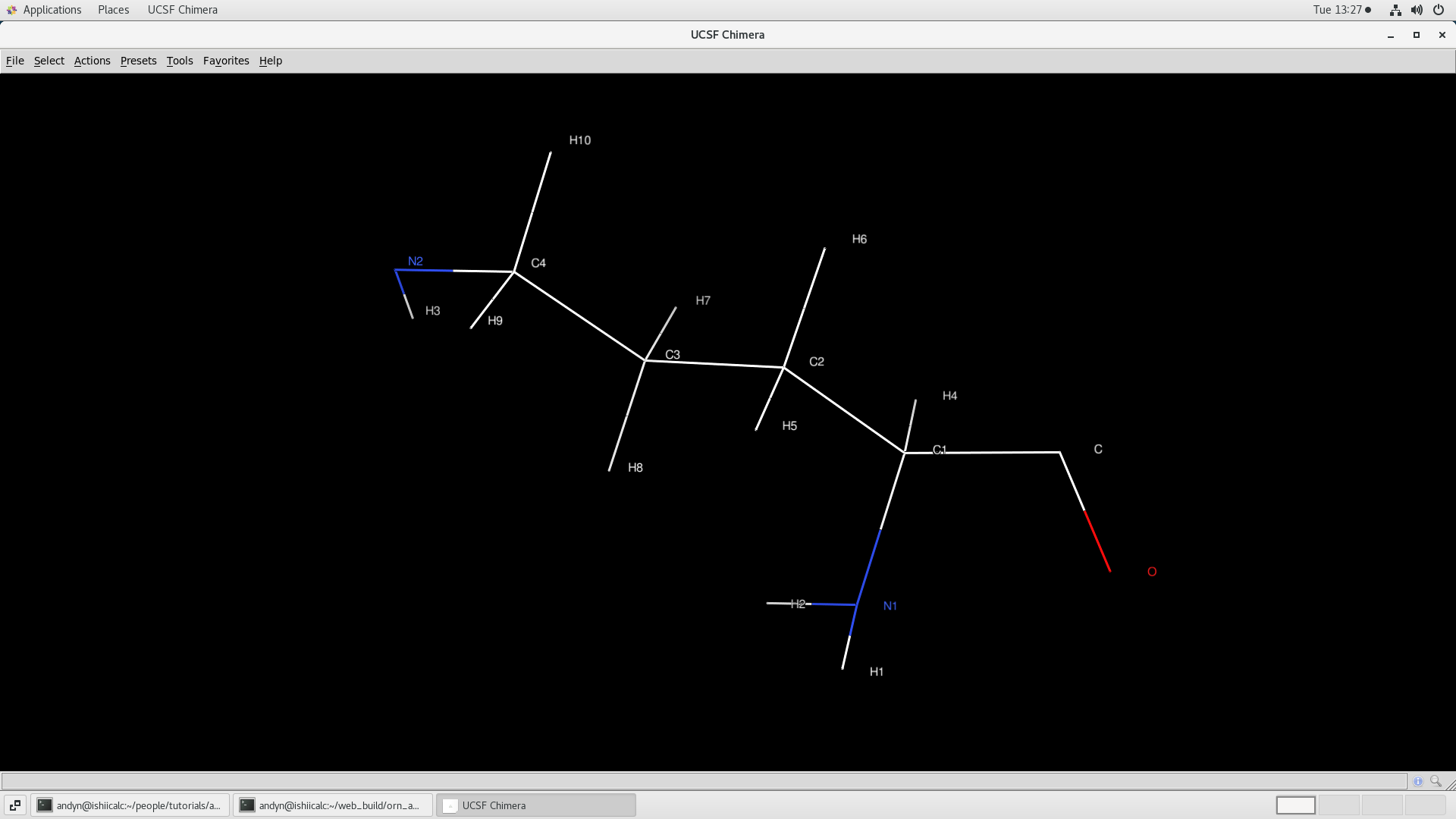Click the power icon in top bar

point(1439,10)
